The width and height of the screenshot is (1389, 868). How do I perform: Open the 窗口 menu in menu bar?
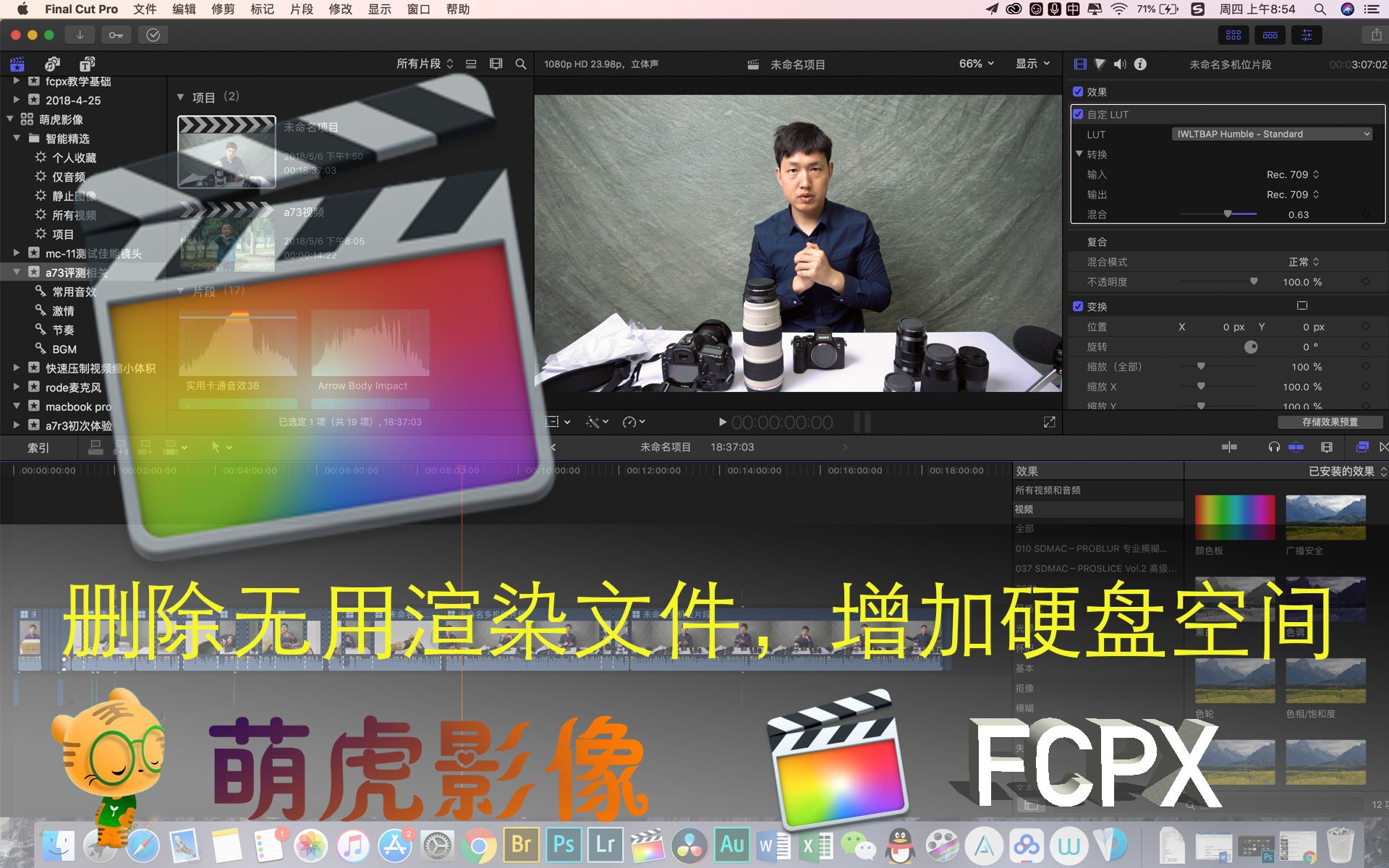[418, 9]
